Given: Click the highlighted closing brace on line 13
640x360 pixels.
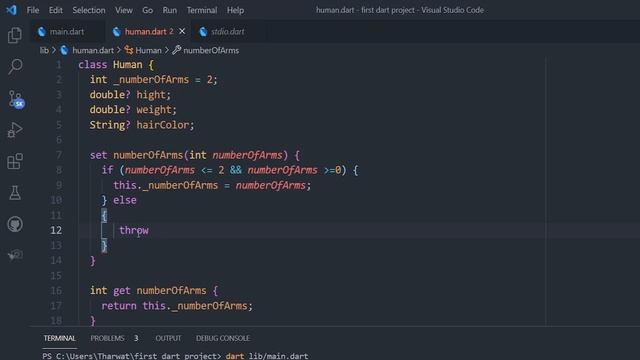Looking at the screenshot, I should pos(104,245).
